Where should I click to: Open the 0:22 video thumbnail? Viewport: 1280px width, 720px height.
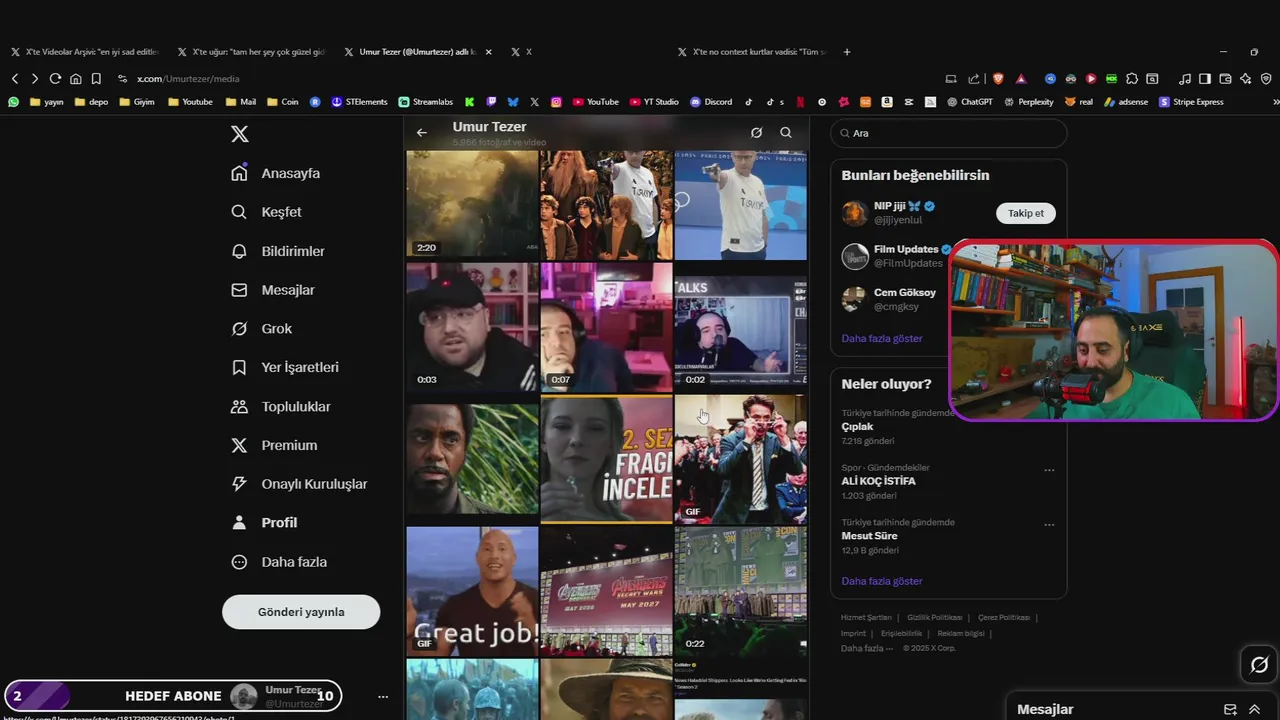pos(740,591)
